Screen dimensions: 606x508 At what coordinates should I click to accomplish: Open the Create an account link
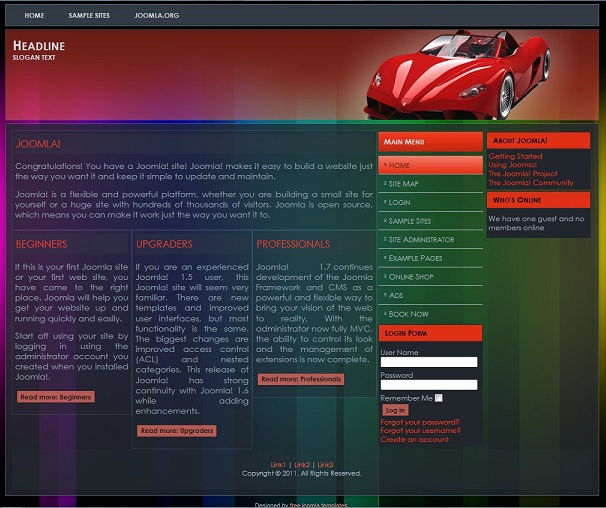pyautogui.click(x=414, y=439)
